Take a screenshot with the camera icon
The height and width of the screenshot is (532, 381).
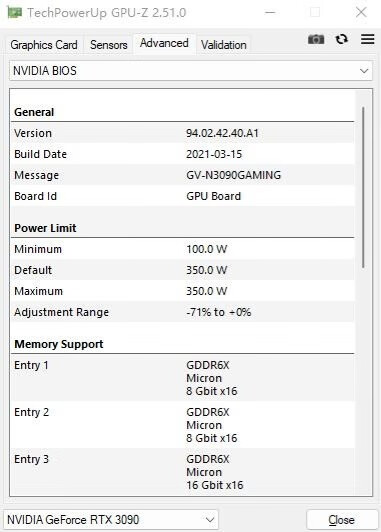point(316,39)
